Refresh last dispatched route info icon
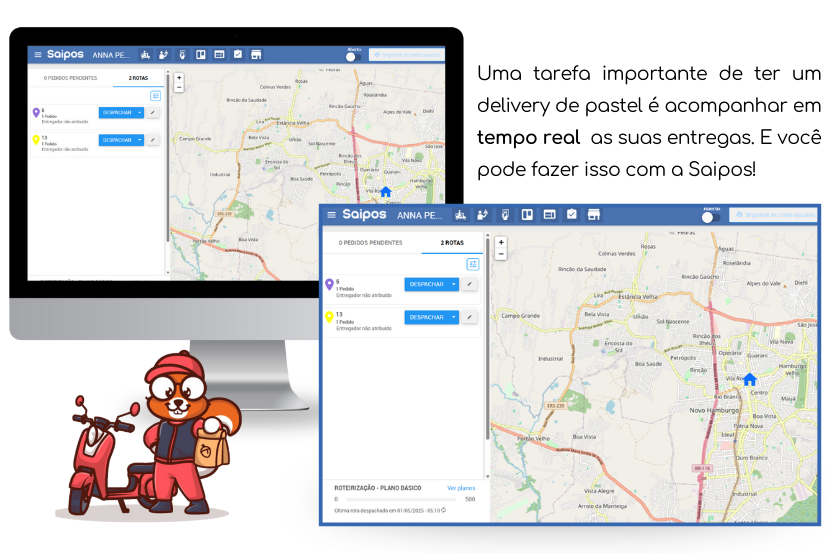Viewport: 830px width, 553px height. (444, 510)
